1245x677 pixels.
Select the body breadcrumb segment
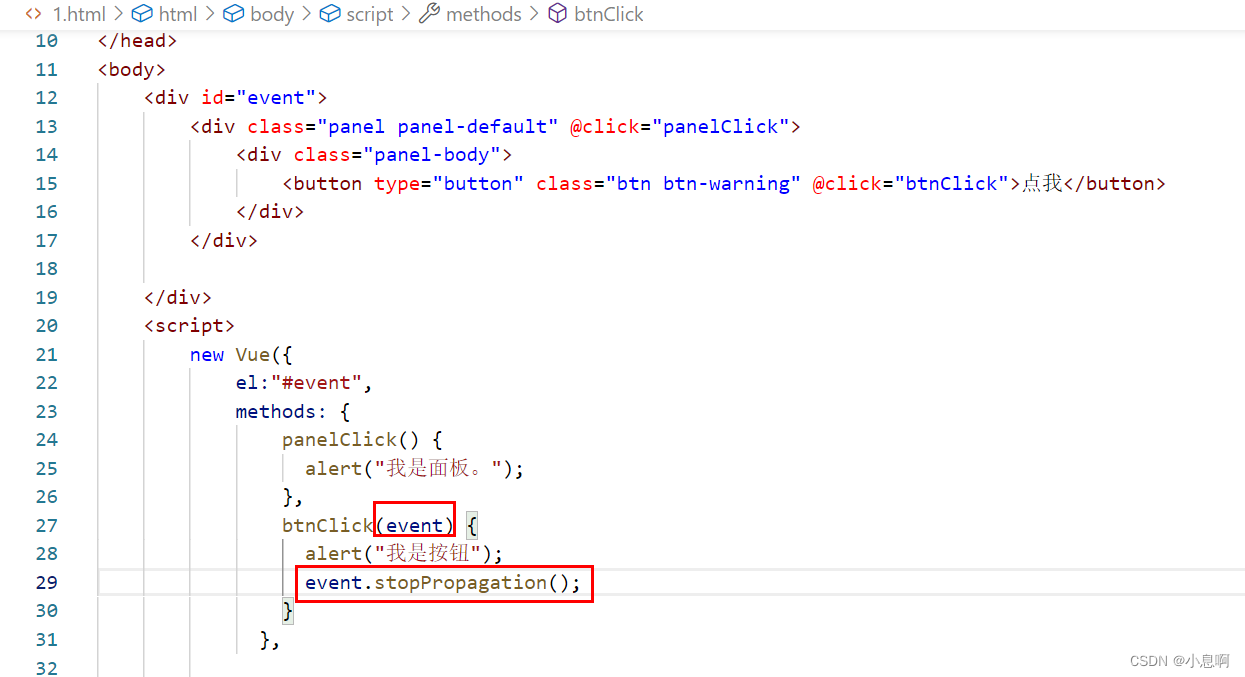(272, 14)
